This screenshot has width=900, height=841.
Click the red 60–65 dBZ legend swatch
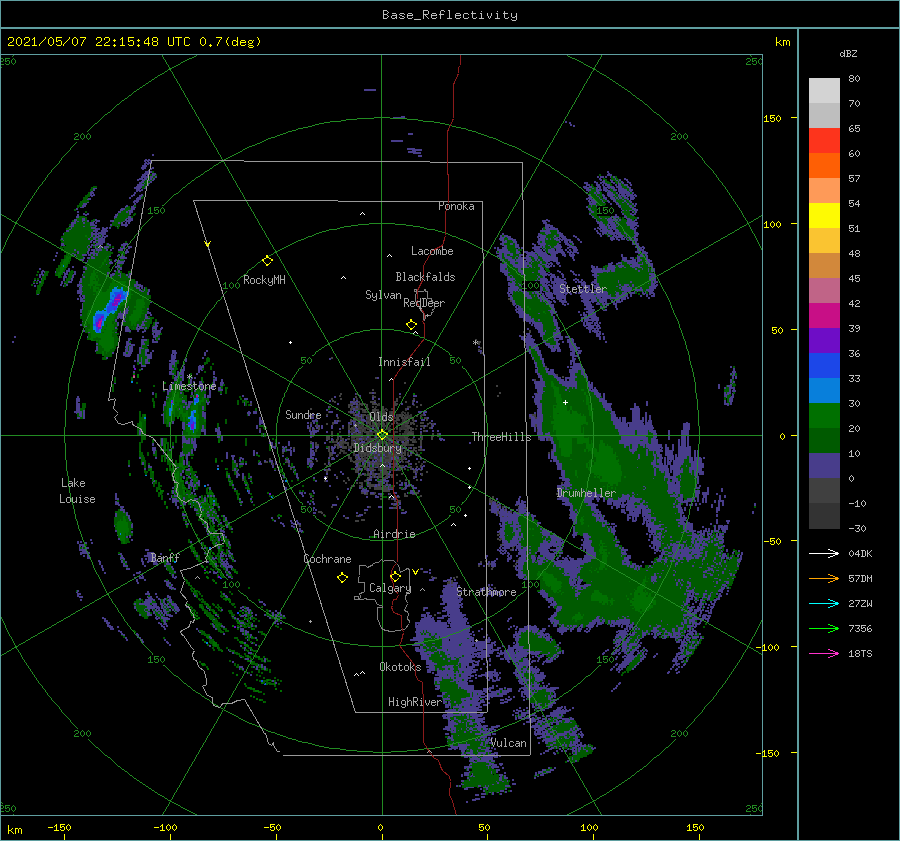tap(824, 141)
